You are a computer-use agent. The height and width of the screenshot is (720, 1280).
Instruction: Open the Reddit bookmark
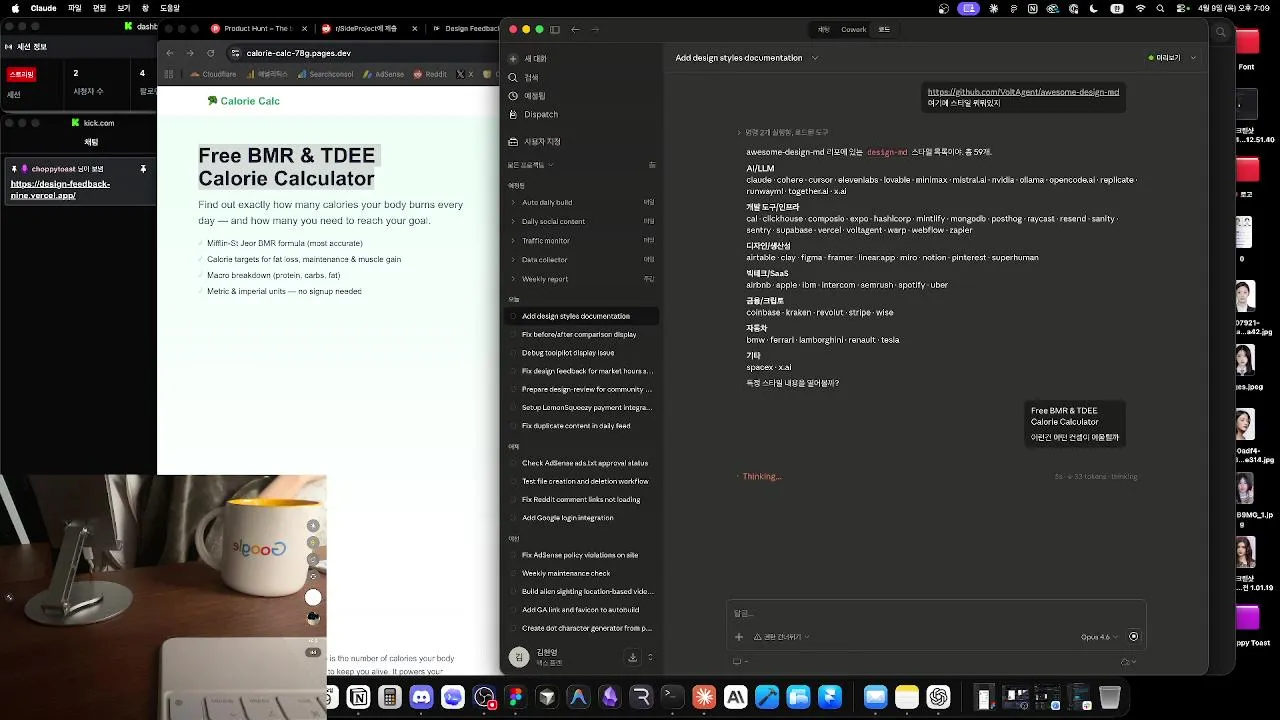430,74
